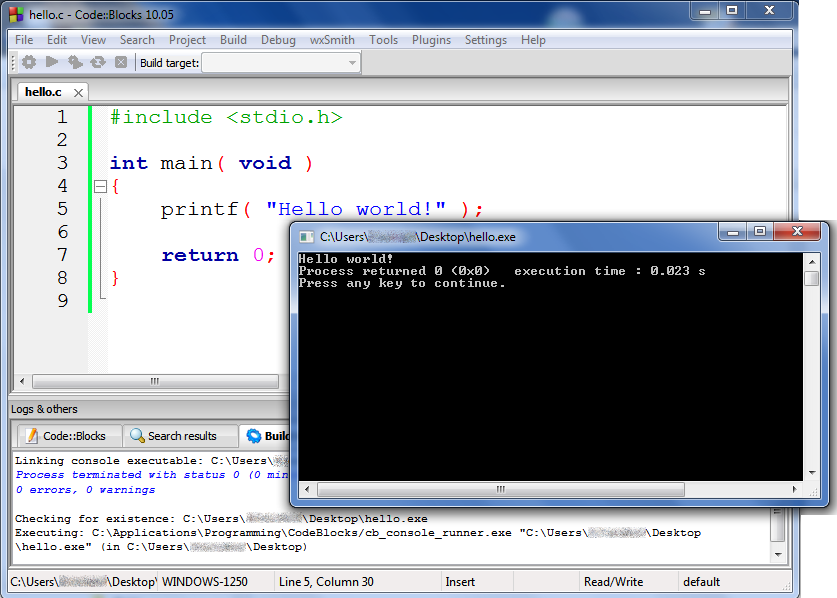This screenshot has width=837, height=598.
Task: Click the Insert mode indicator in status bar
Action: coord(459,581)
